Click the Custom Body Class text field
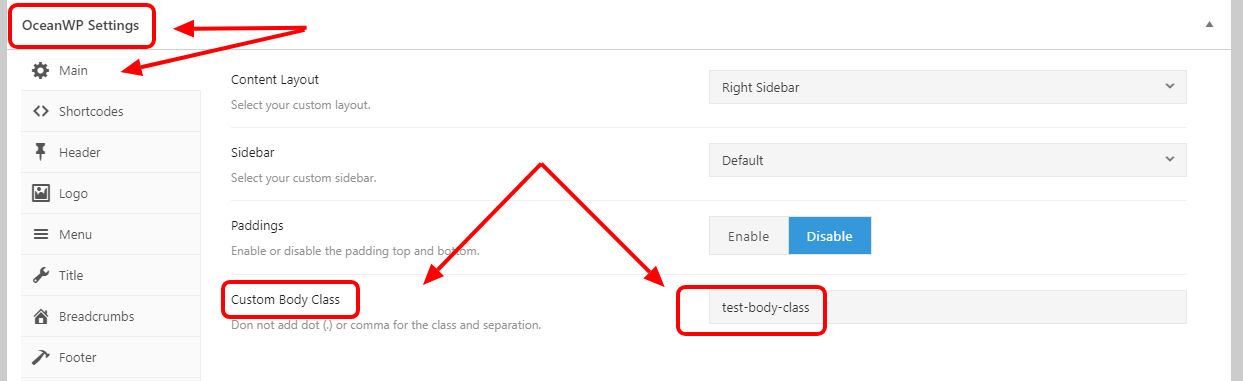This screenshot has height=381, width=1243. [947, 307]
